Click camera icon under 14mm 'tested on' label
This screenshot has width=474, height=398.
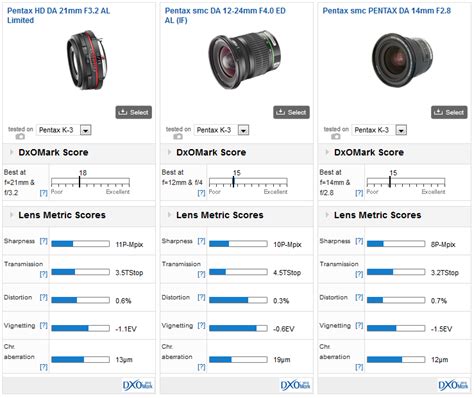336,136
